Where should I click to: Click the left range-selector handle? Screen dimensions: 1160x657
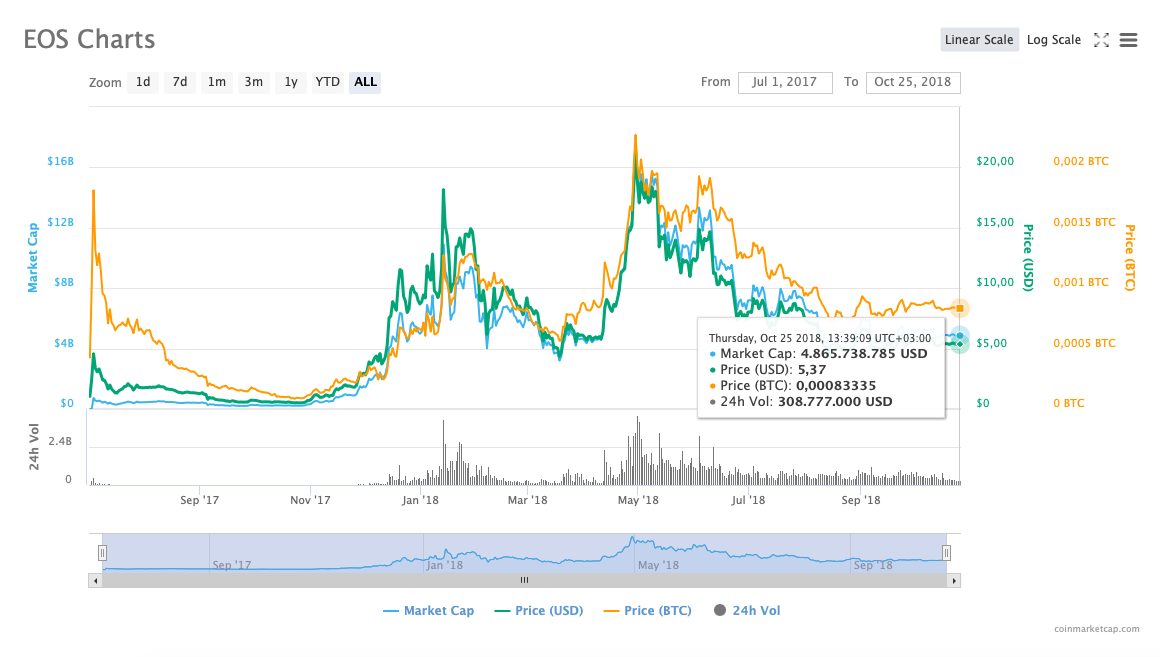(103, 551)
